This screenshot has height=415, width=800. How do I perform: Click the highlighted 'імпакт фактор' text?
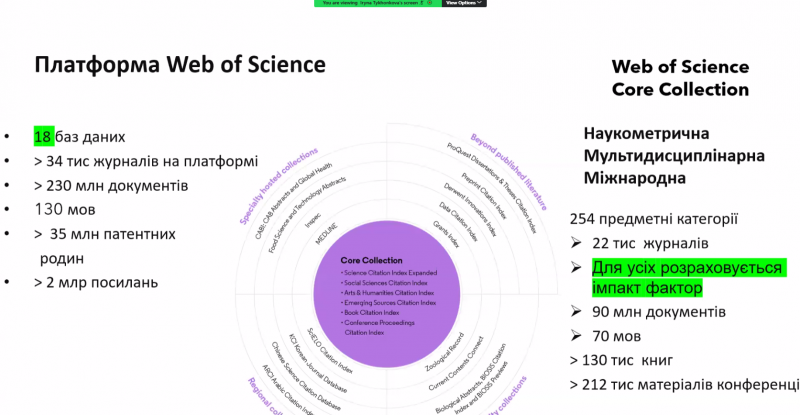click(647, 287)
